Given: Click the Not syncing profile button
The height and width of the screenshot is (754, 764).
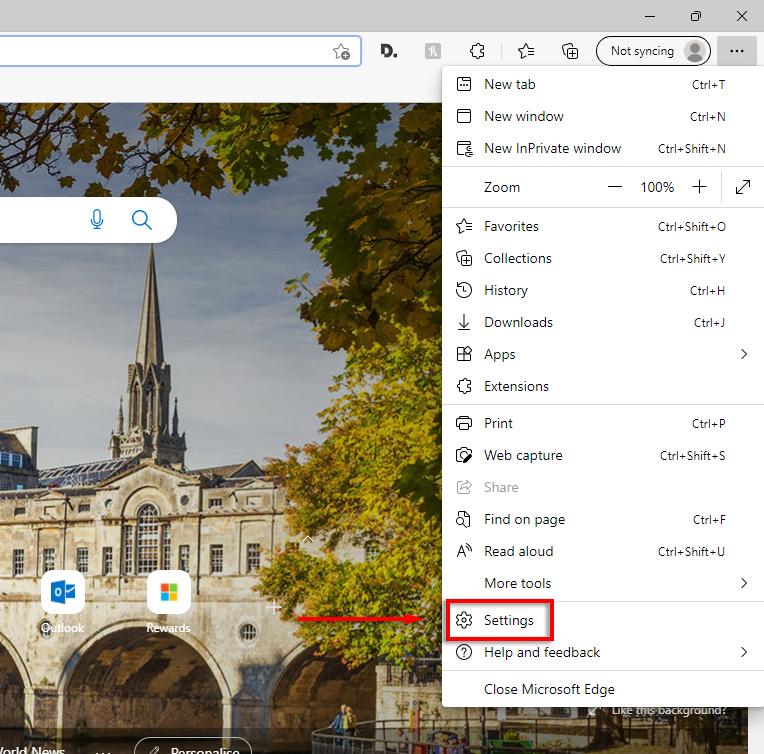Looking at the screenshot, I should click(653, 51).
